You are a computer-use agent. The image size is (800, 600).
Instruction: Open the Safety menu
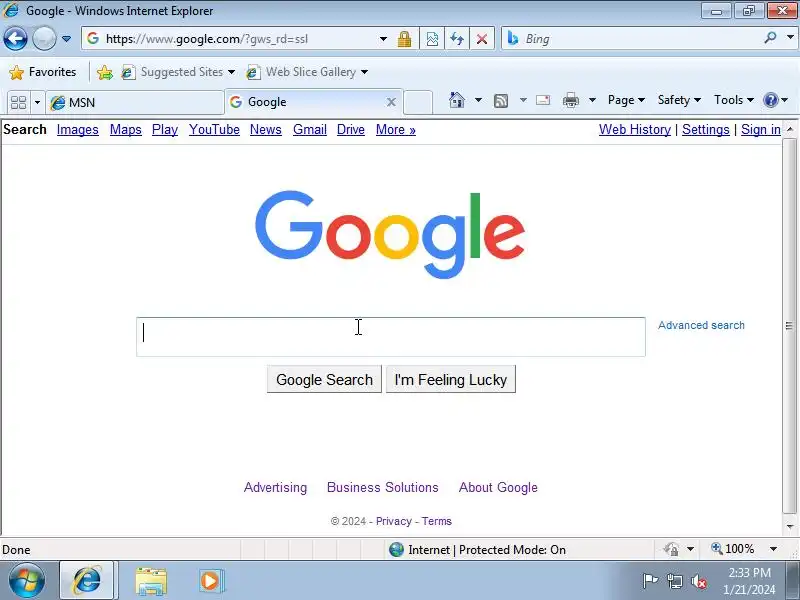679,100
